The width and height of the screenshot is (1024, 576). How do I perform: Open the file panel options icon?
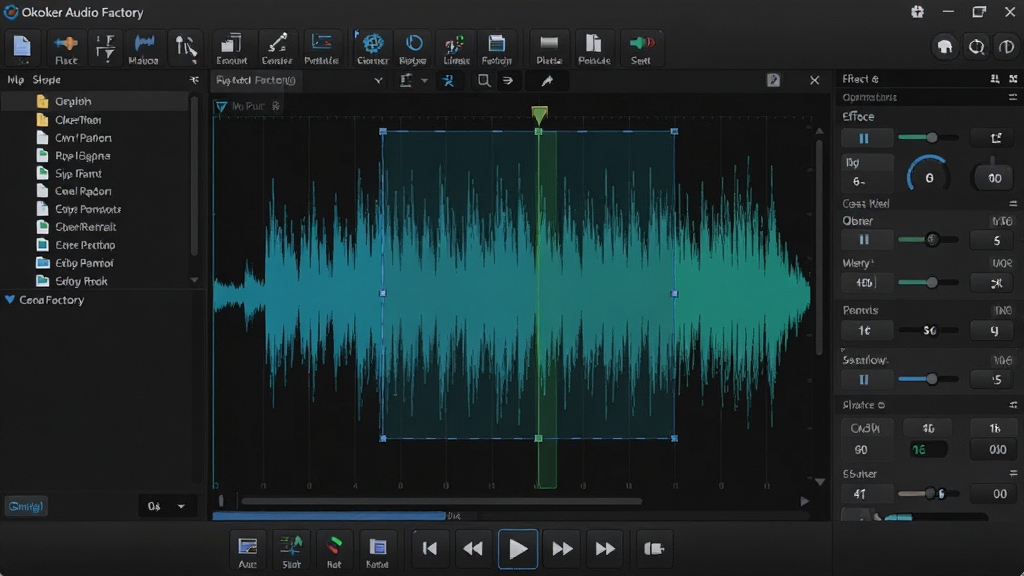pyautogui.click(x=194, y=80)
